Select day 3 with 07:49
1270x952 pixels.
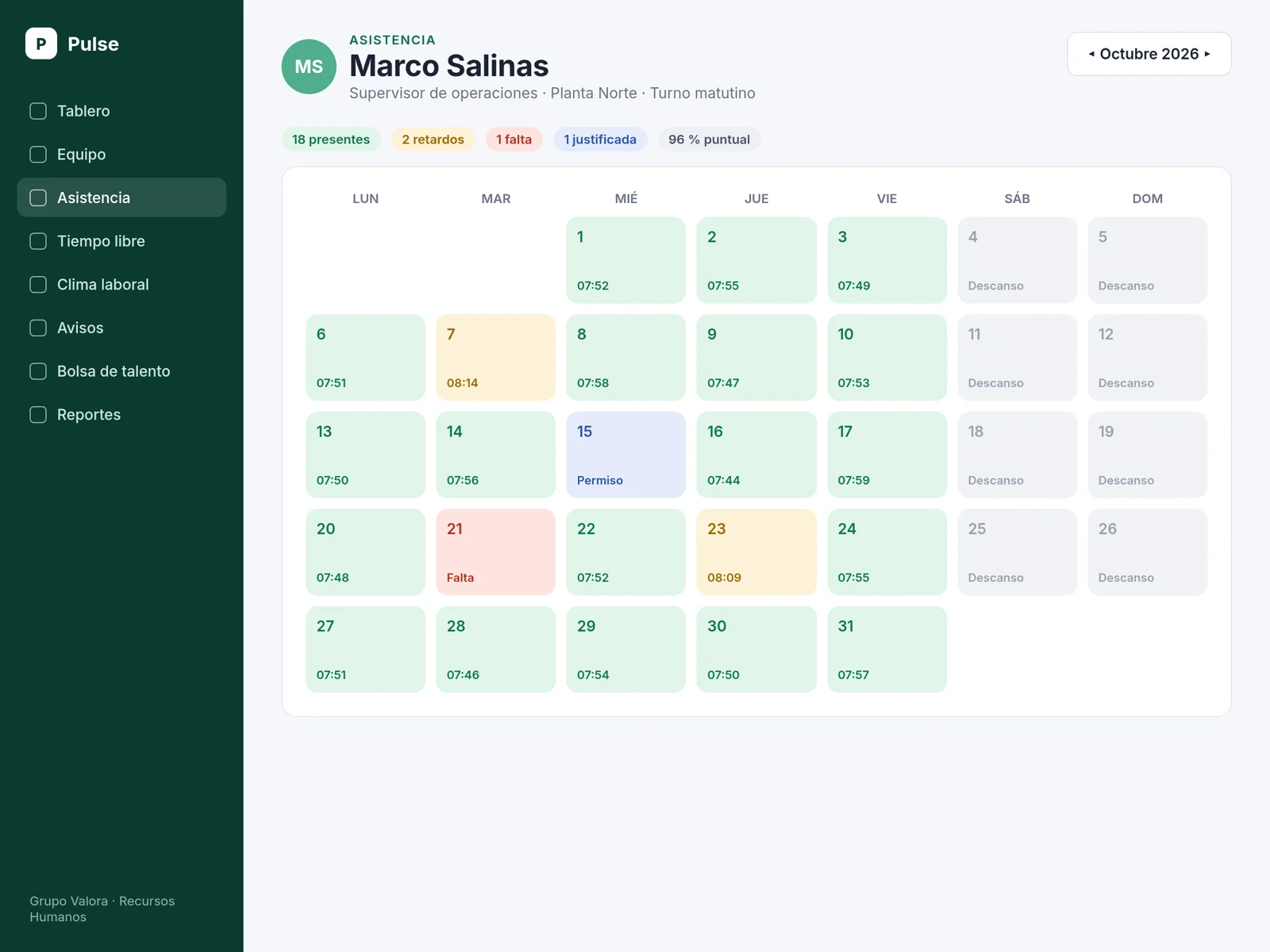click(x=887, y=260)
